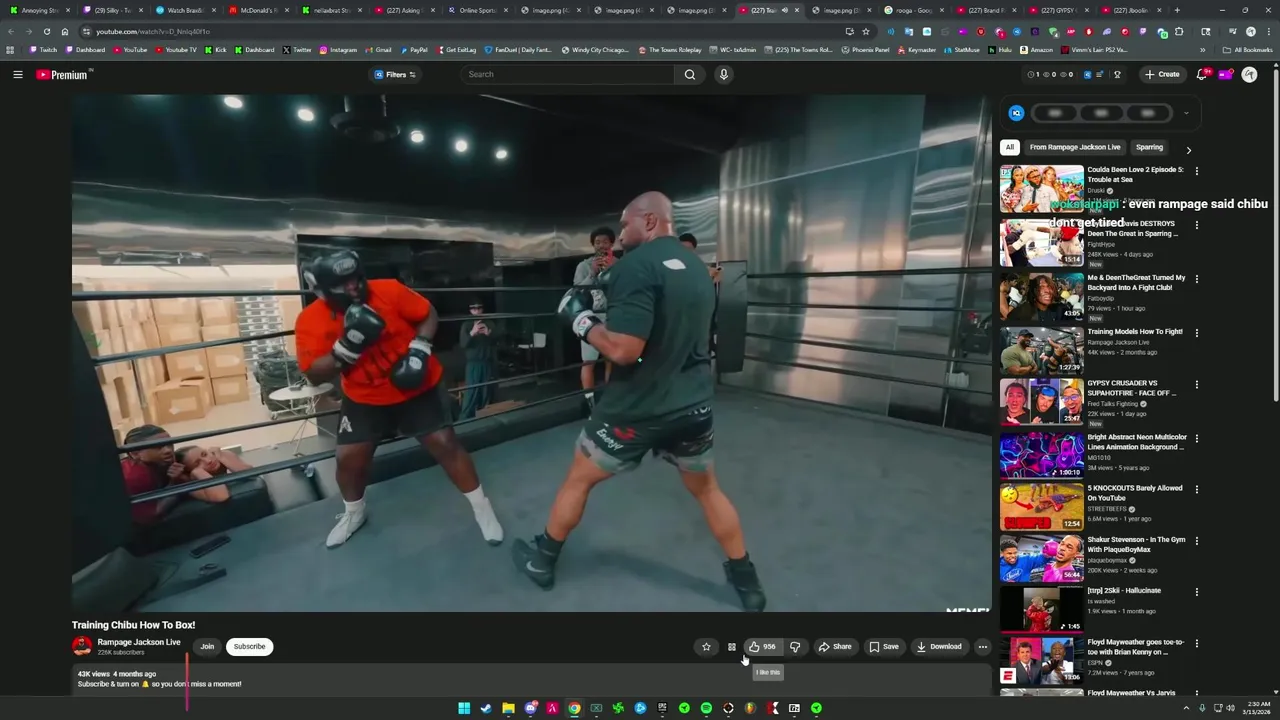Open 5 KNOCKOUTS Barely Allowed thumbnail

pos(1042,507)
